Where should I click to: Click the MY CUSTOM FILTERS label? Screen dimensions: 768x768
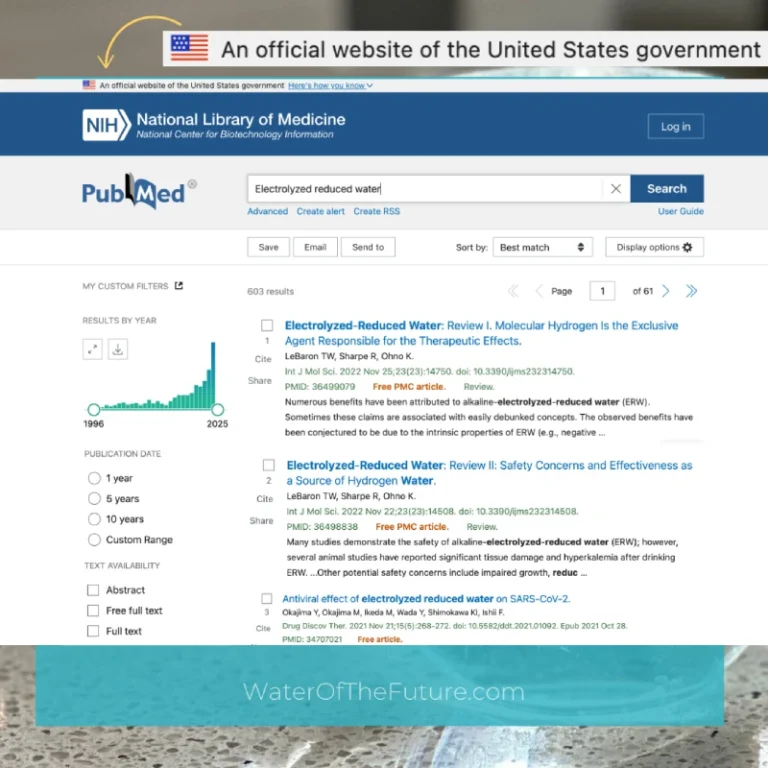click(x=125, y=286)
